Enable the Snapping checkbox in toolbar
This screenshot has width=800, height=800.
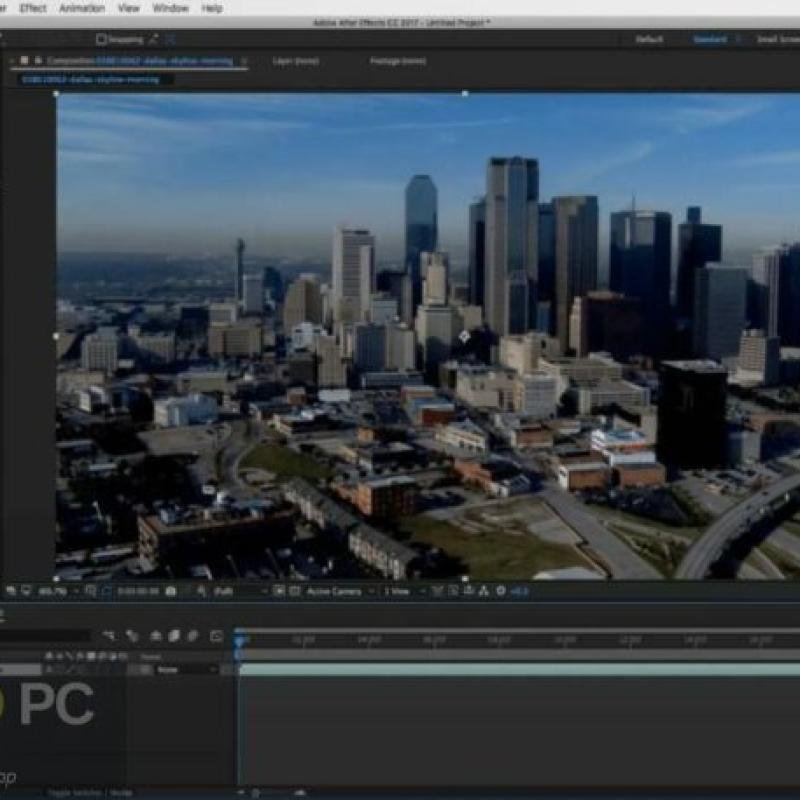pyautogui.click(x=101, y=39)
